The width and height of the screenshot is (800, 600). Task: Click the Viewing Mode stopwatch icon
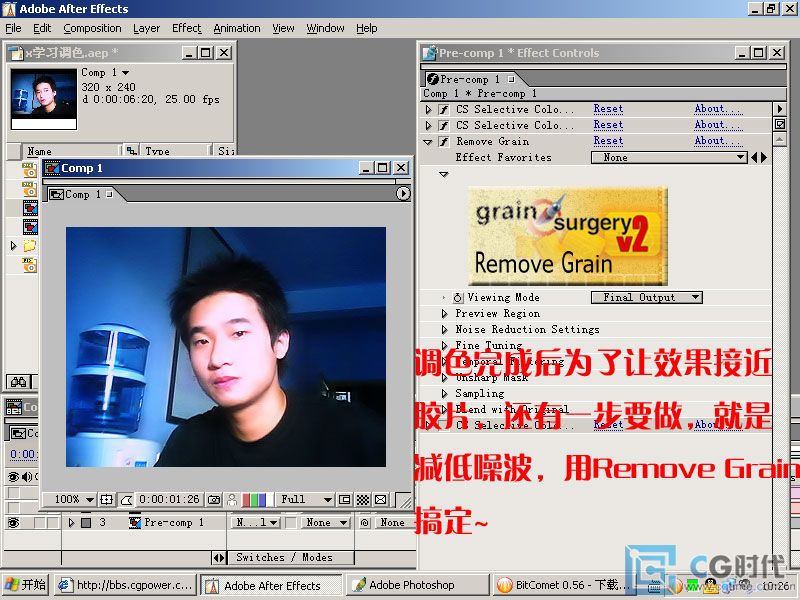458,297
